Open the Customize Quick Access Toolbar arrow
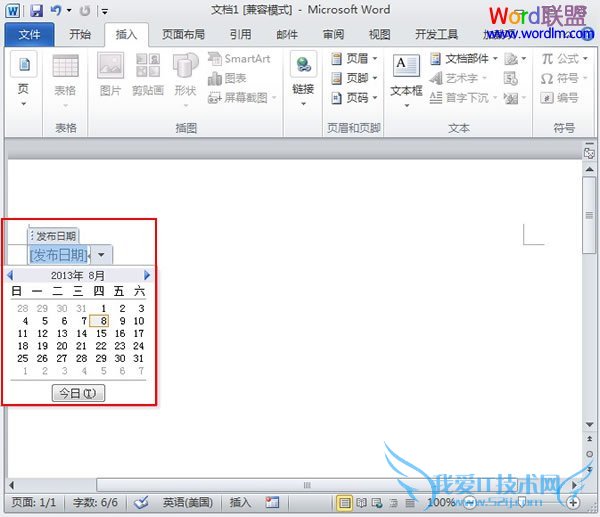 point(104,11)
